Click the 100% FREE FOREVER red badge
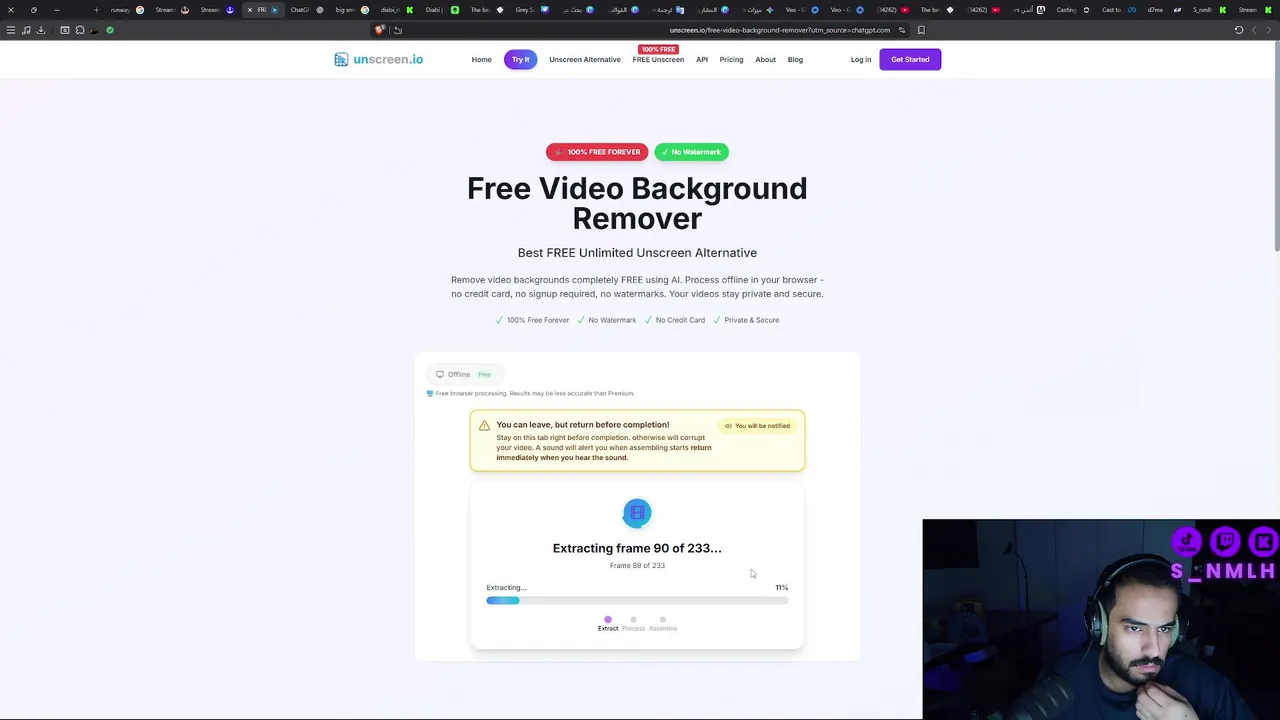The width and height of the screenshot is (1280, 720). pos(597,152)
